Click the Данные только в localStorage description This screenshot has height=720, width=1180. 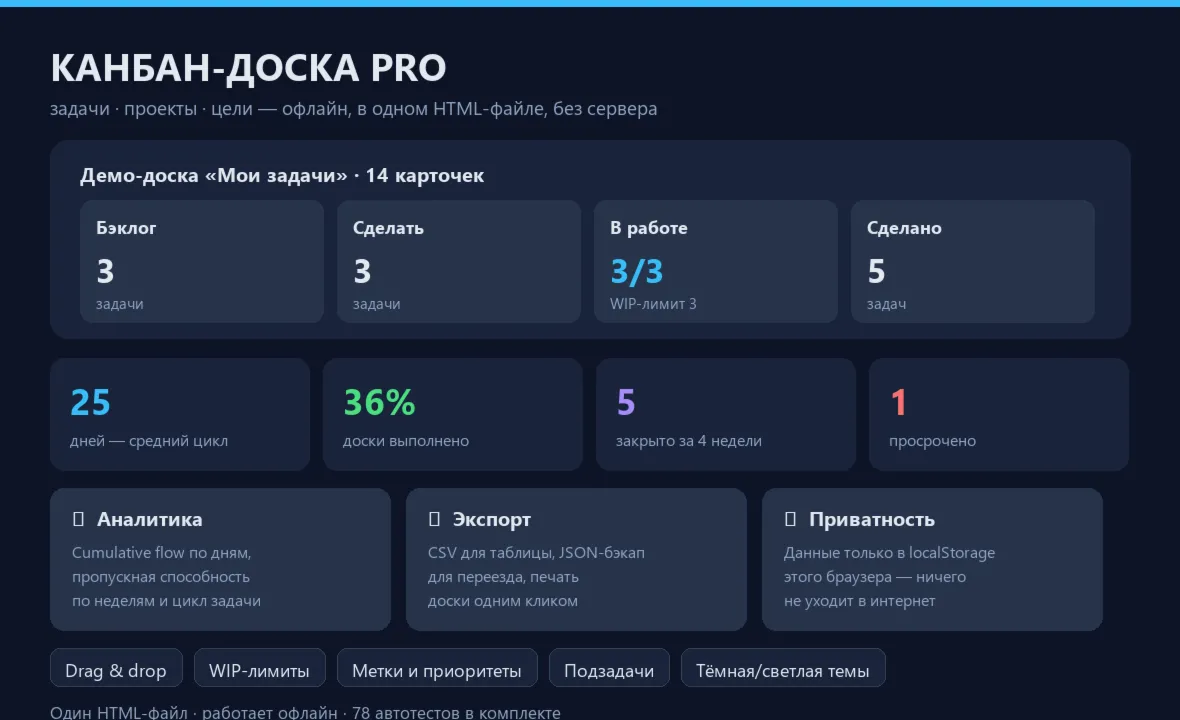point(890,576)
